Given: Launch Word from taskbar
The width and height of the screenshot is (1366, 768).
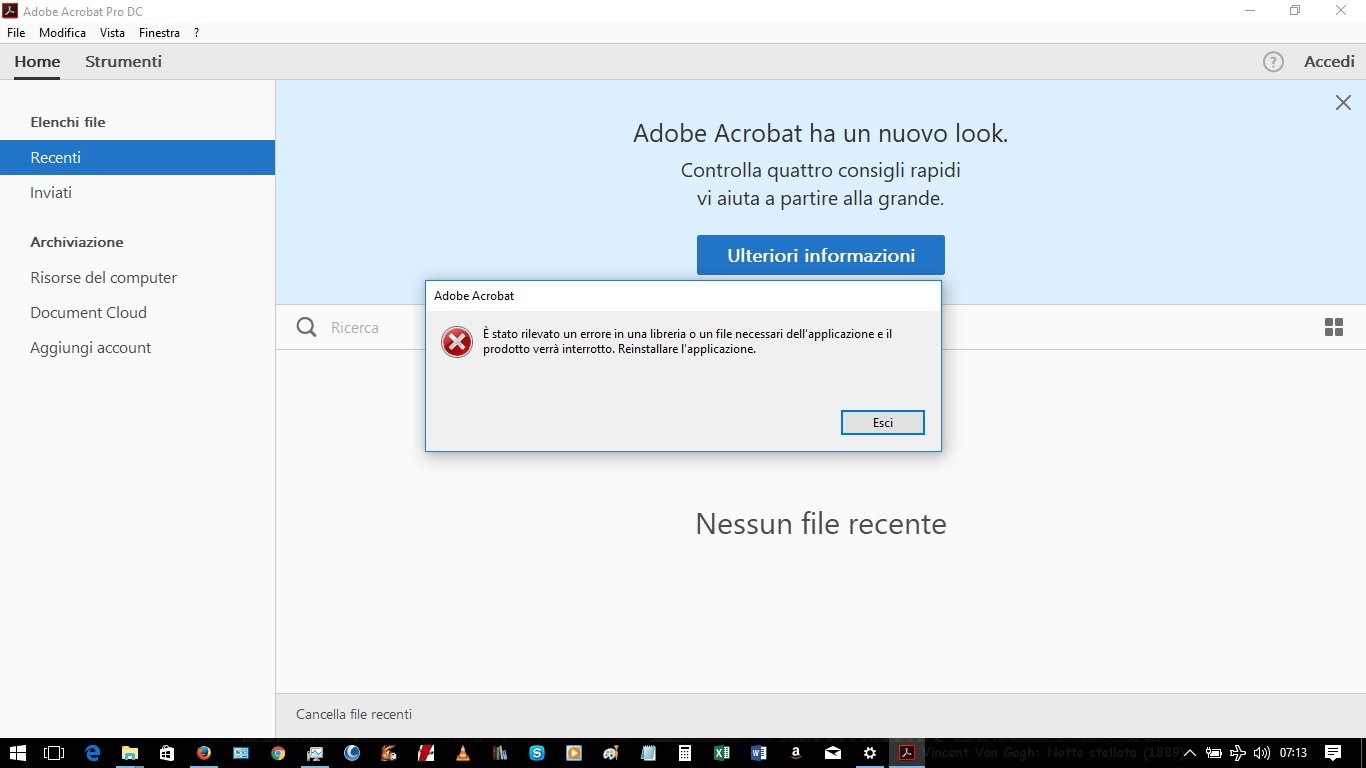Looking at the screenshot, I should click(x=758, y=753).
